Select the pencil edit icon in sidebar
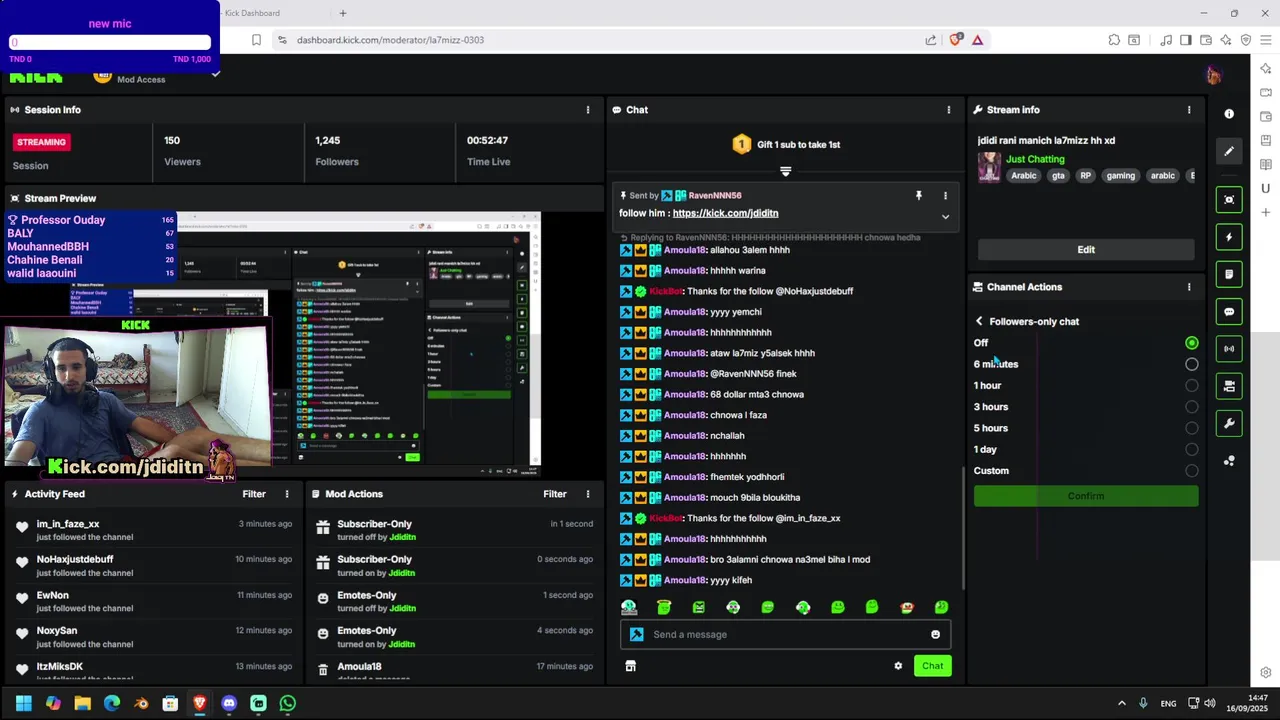Viewport: 1280px width, 720px height. tap(1229, 151)
